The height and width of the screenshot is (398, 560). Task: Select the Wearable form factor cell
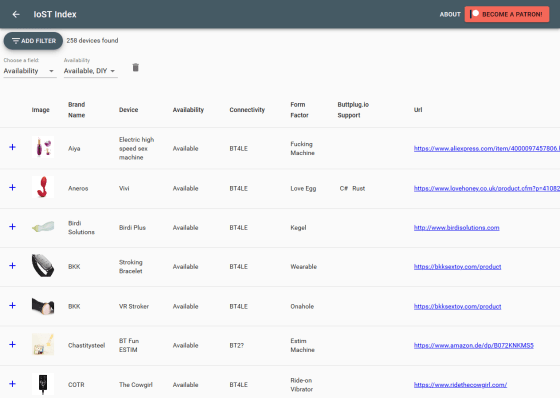[304, 267]
